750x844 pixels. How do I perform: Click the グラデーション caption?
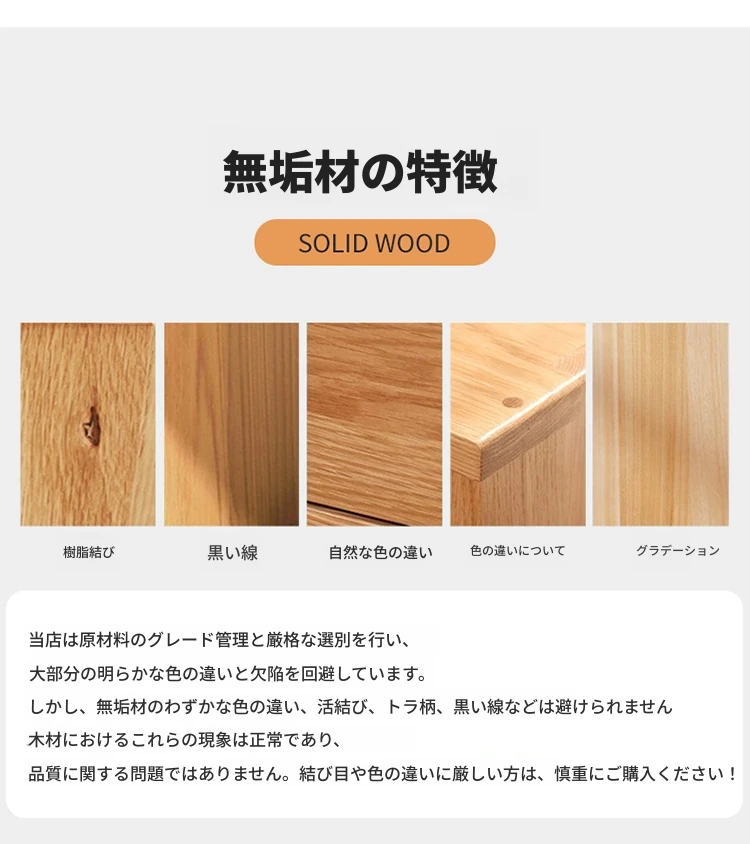click(x=678, y=550)
